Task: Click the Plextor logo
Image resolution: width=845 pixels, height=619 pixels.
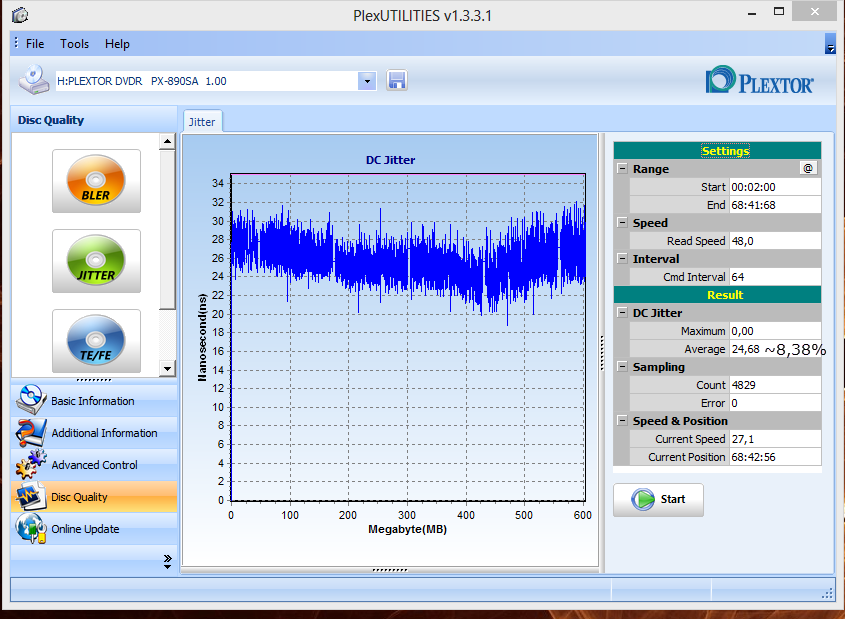Action: tap(759, 81)
